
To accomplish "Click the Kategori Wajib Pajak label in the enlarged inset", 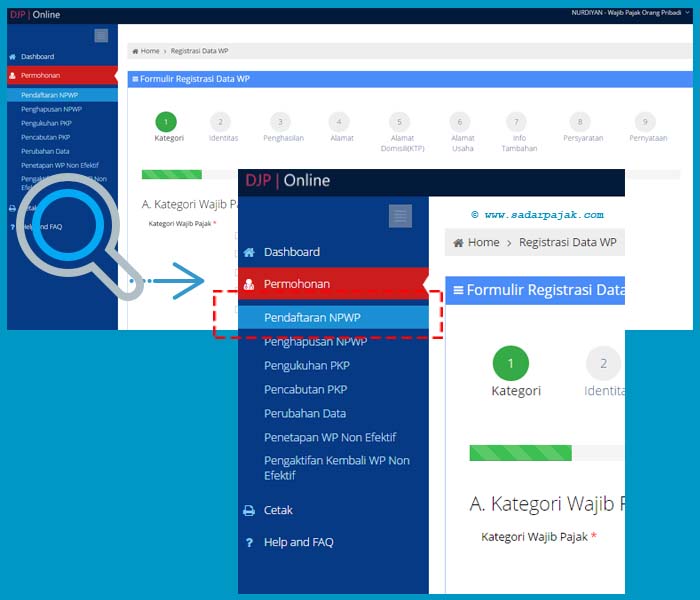I will pos(534,537).
